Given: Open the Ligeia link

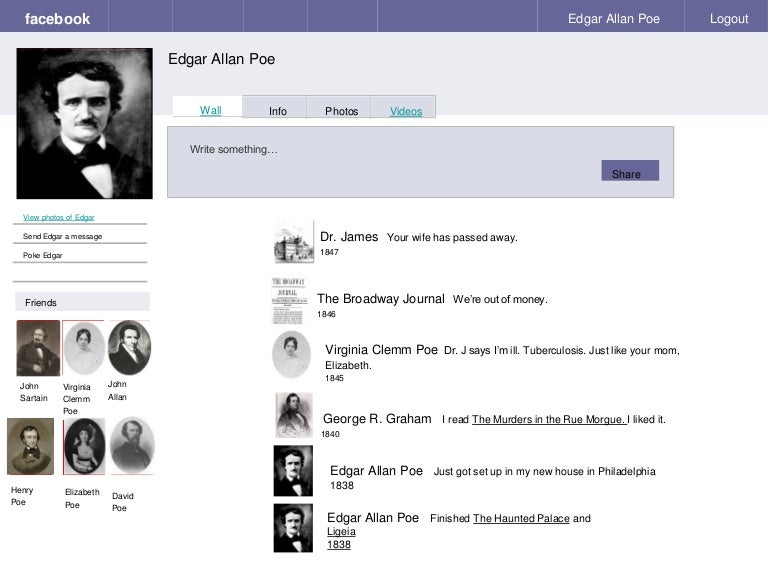Looking at the screenshot, I should [x=341, y=531].
